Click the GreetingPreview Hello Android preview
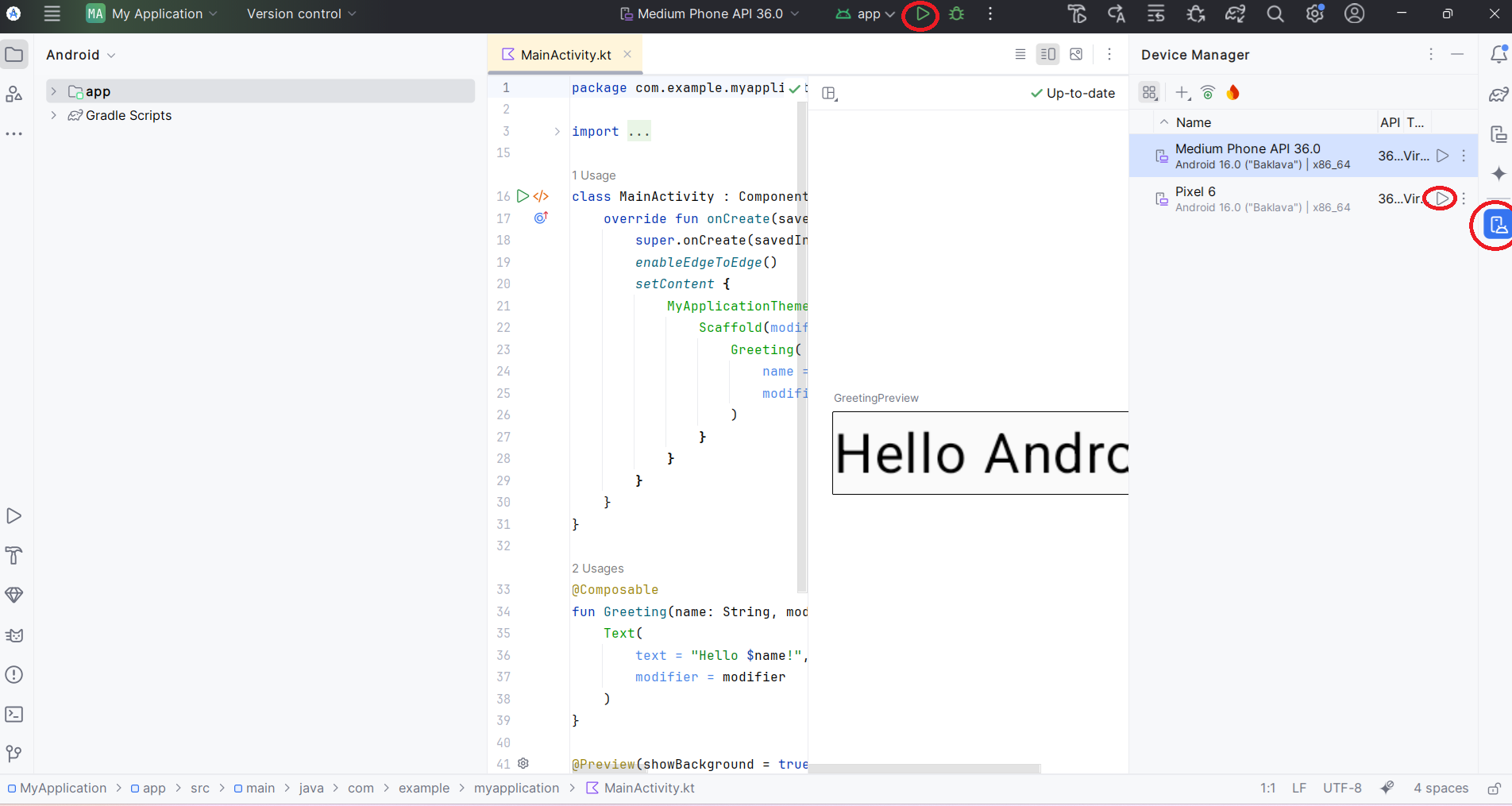The image size is (1512, 806). coord(980,453)
